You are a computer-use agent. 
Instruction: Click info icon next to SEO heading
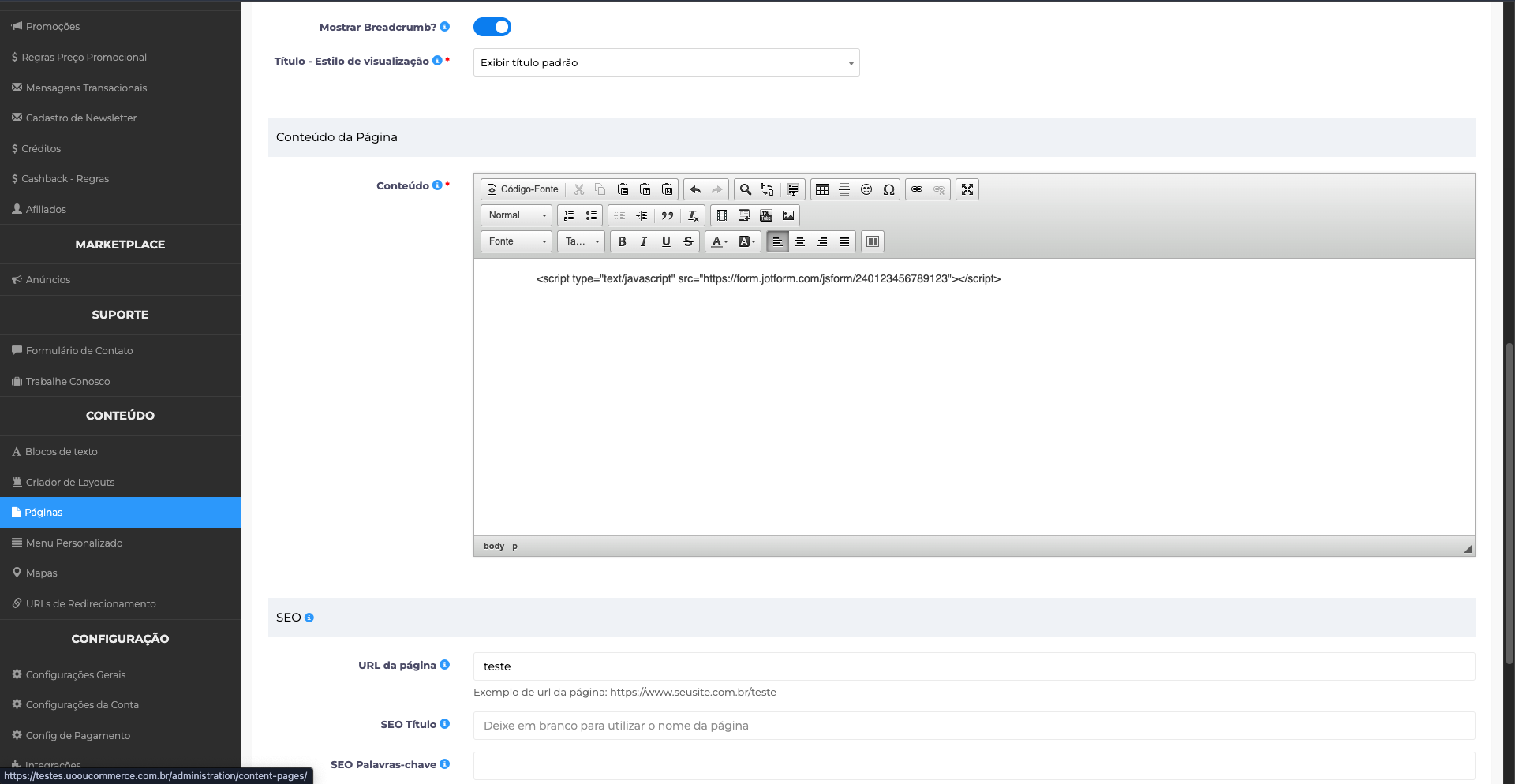pos(309,618)
